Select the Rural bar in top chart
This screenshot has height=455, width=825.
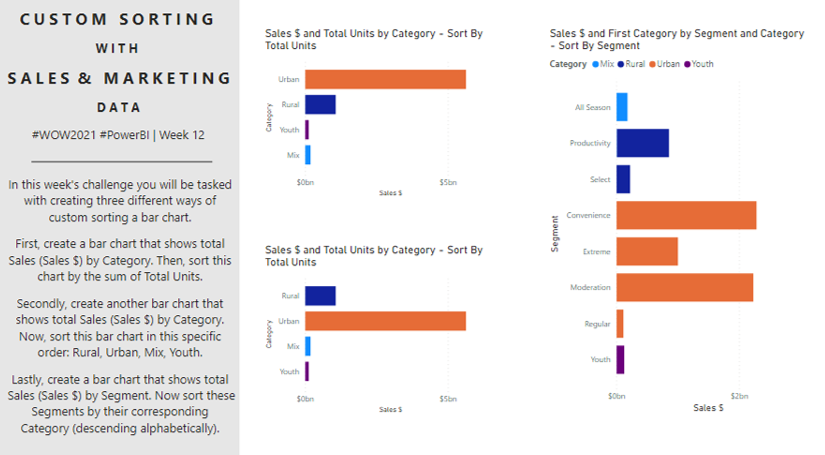[x=320, y=104]
